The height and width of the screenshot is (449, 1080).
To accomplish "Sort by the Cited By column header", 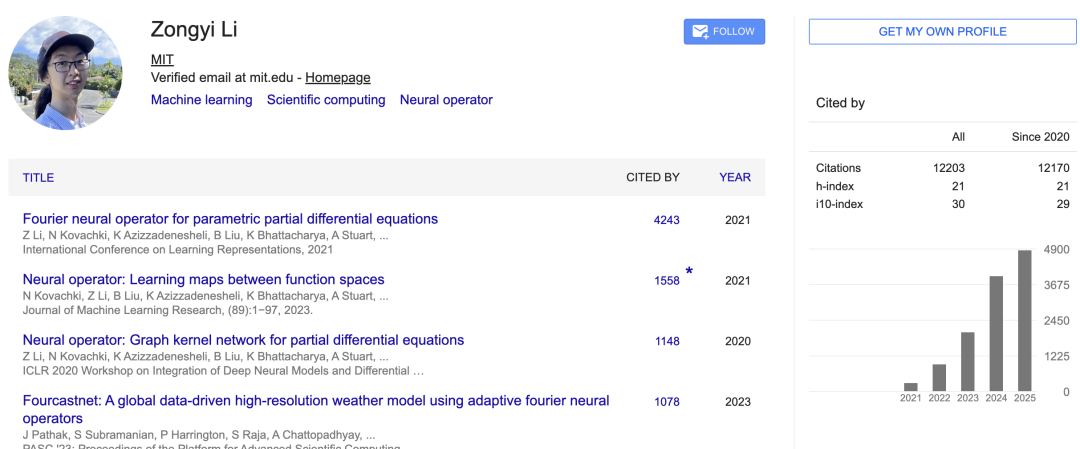I will click(x=652, y=178).
